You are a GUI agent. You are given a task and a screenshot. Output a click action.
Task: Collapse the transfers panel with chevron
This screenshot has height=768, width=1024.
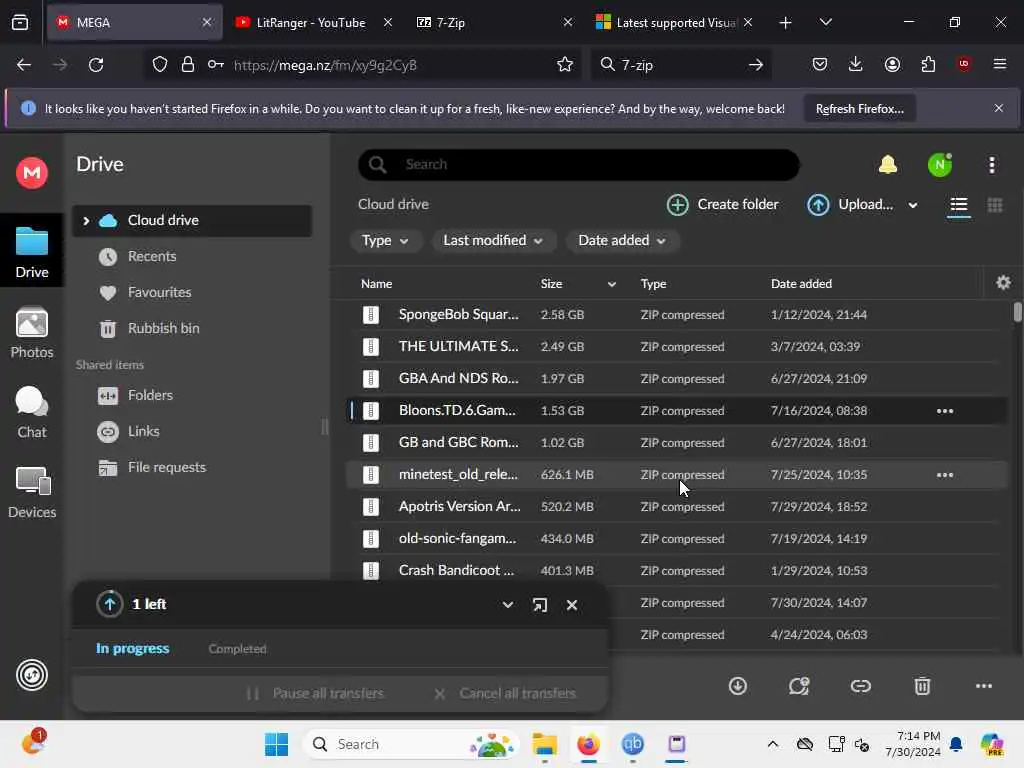tap(507, 605)
